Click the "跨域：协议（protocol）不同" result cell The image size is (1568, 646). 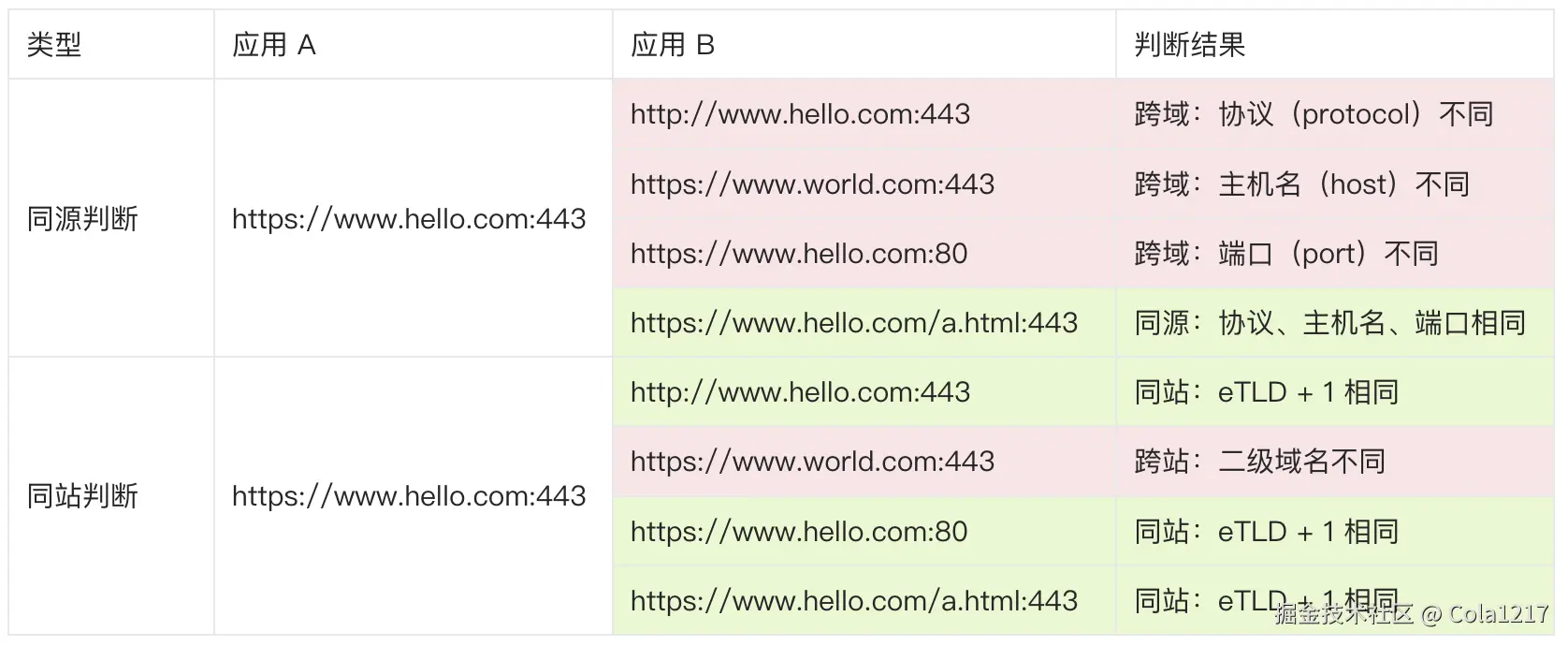1313,114
